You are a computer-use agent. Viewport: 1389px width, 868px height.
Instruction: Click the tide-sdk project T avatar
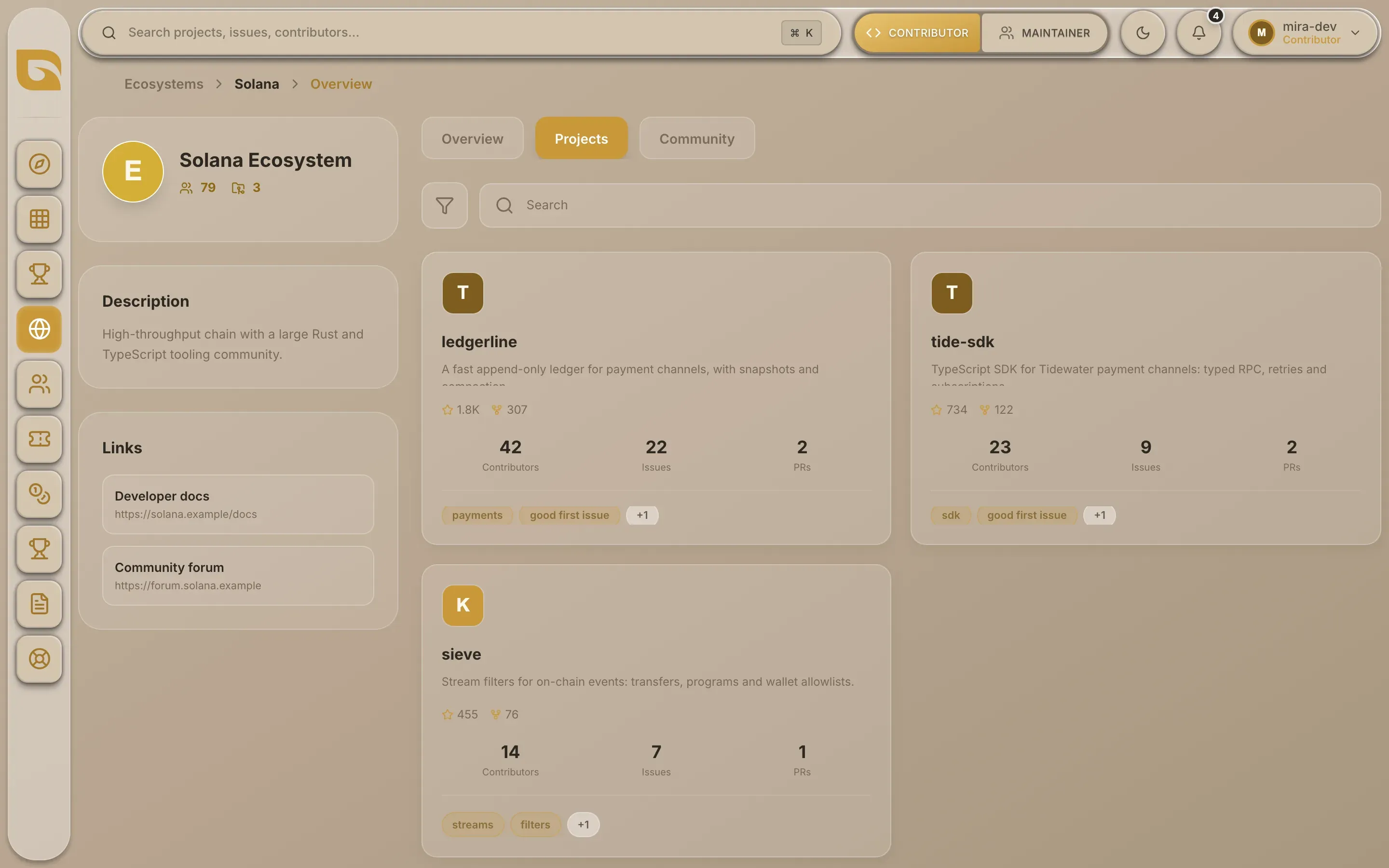coord(952,293)
